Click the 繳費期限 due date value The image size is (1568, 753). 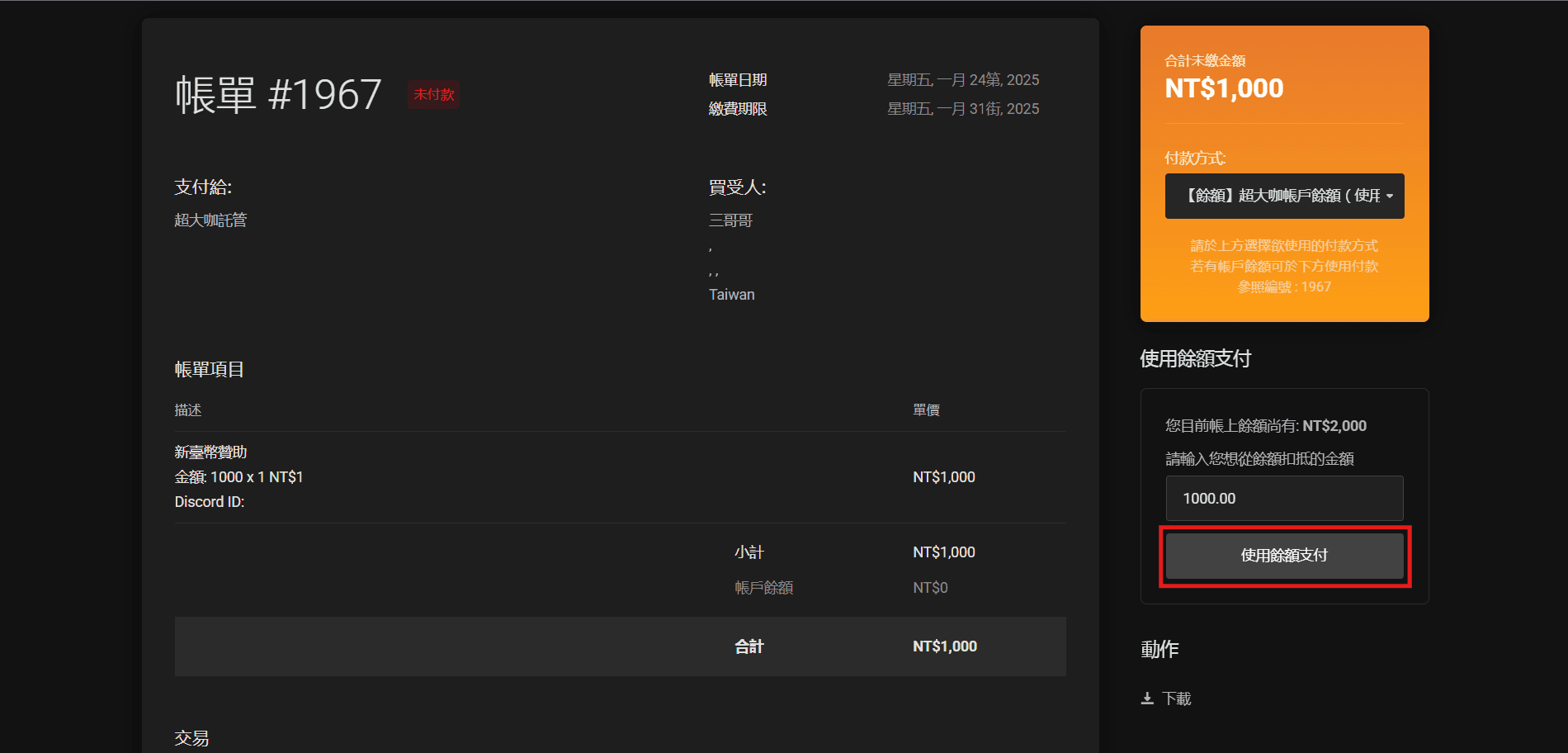(963, 109)
